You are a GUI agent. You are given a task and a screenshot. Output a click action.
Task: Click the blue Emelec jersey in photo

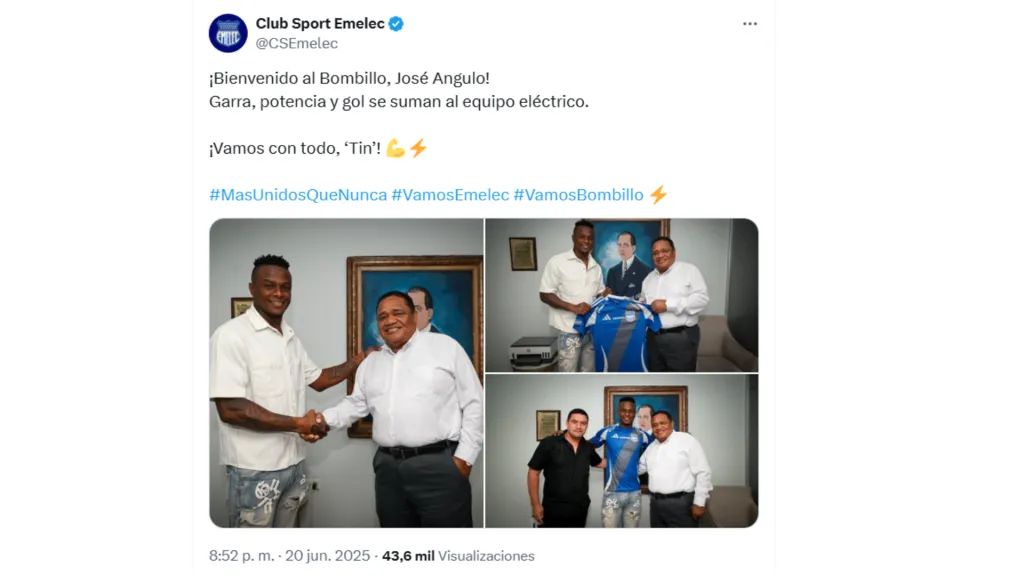(617, 333)
